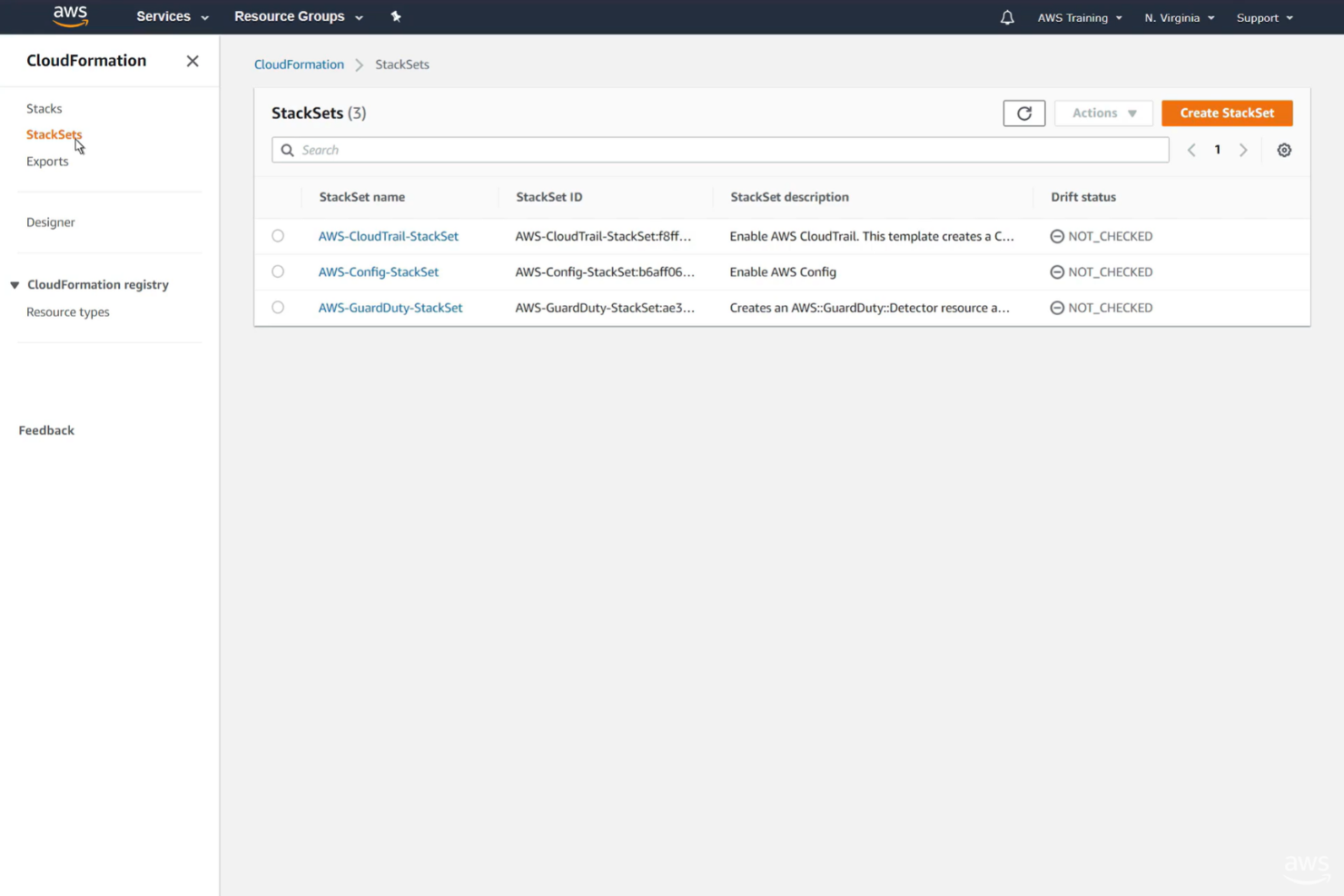Viewport: 1344px width, 896px height.
Task: Go to Stacks in the sidebar
Action: [x=44, y=109]
